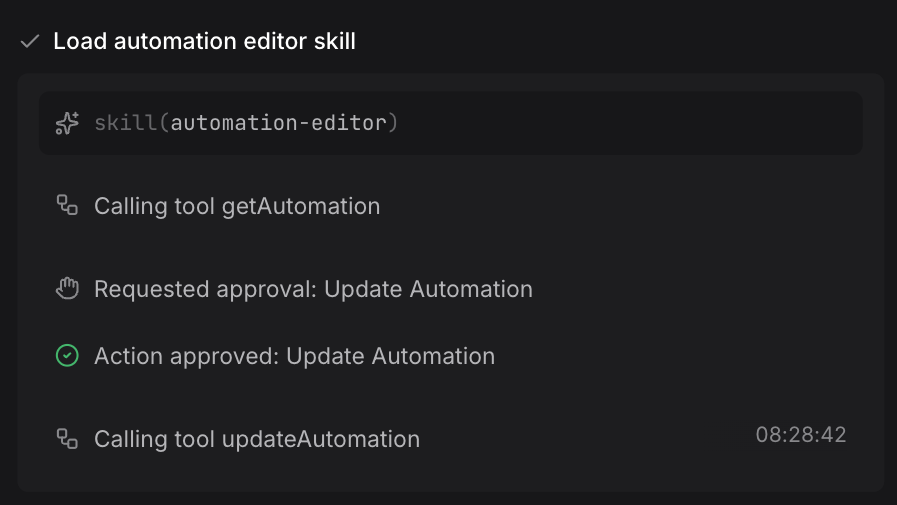Open Update Automation in the action approved row
The image size is (897, 505).
tap(390, 356)
